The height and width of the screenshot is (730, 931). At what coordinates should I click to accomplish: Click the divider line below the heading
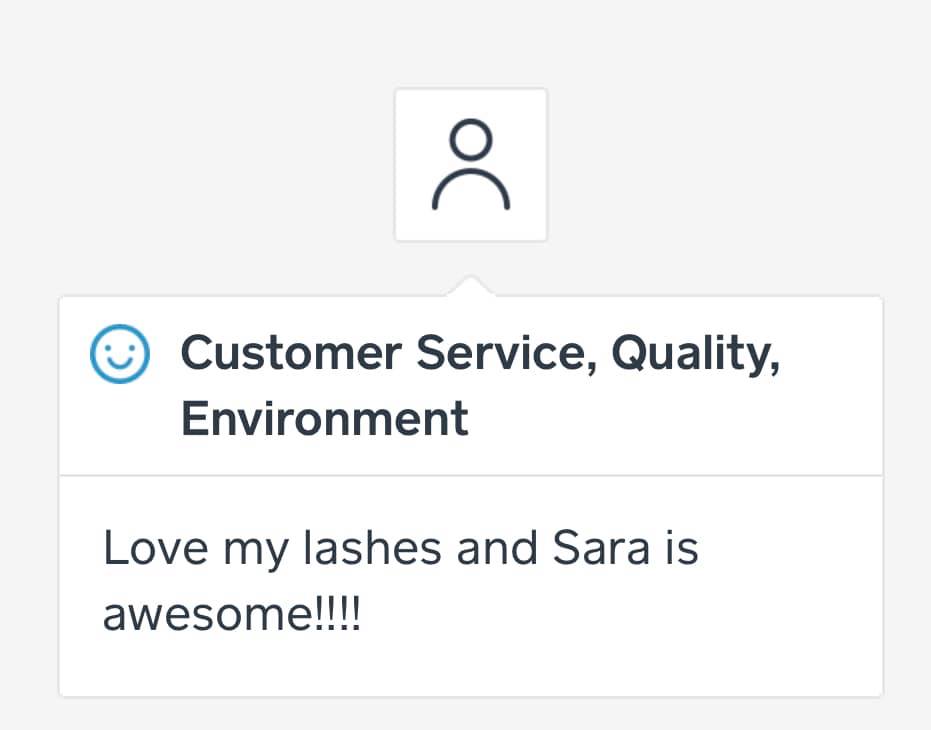[x=471, y=475]
